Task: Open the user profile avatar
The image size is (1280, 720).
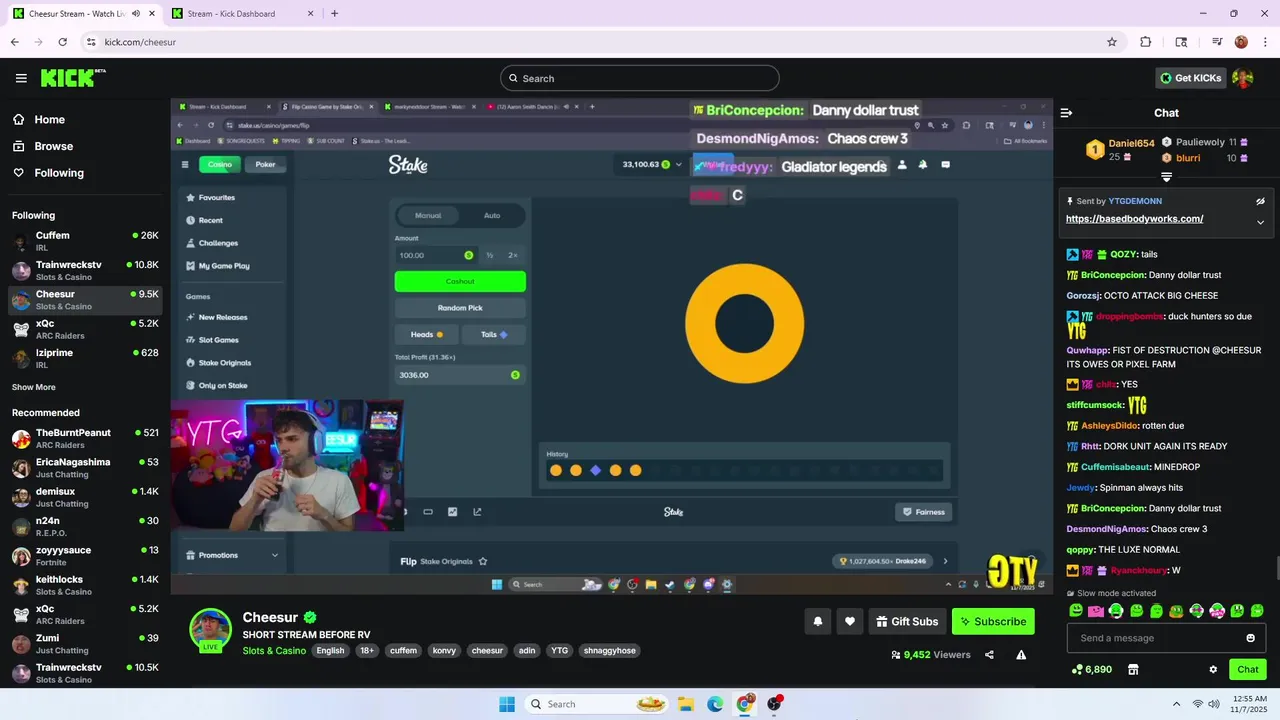Action: coord(1242,78)
